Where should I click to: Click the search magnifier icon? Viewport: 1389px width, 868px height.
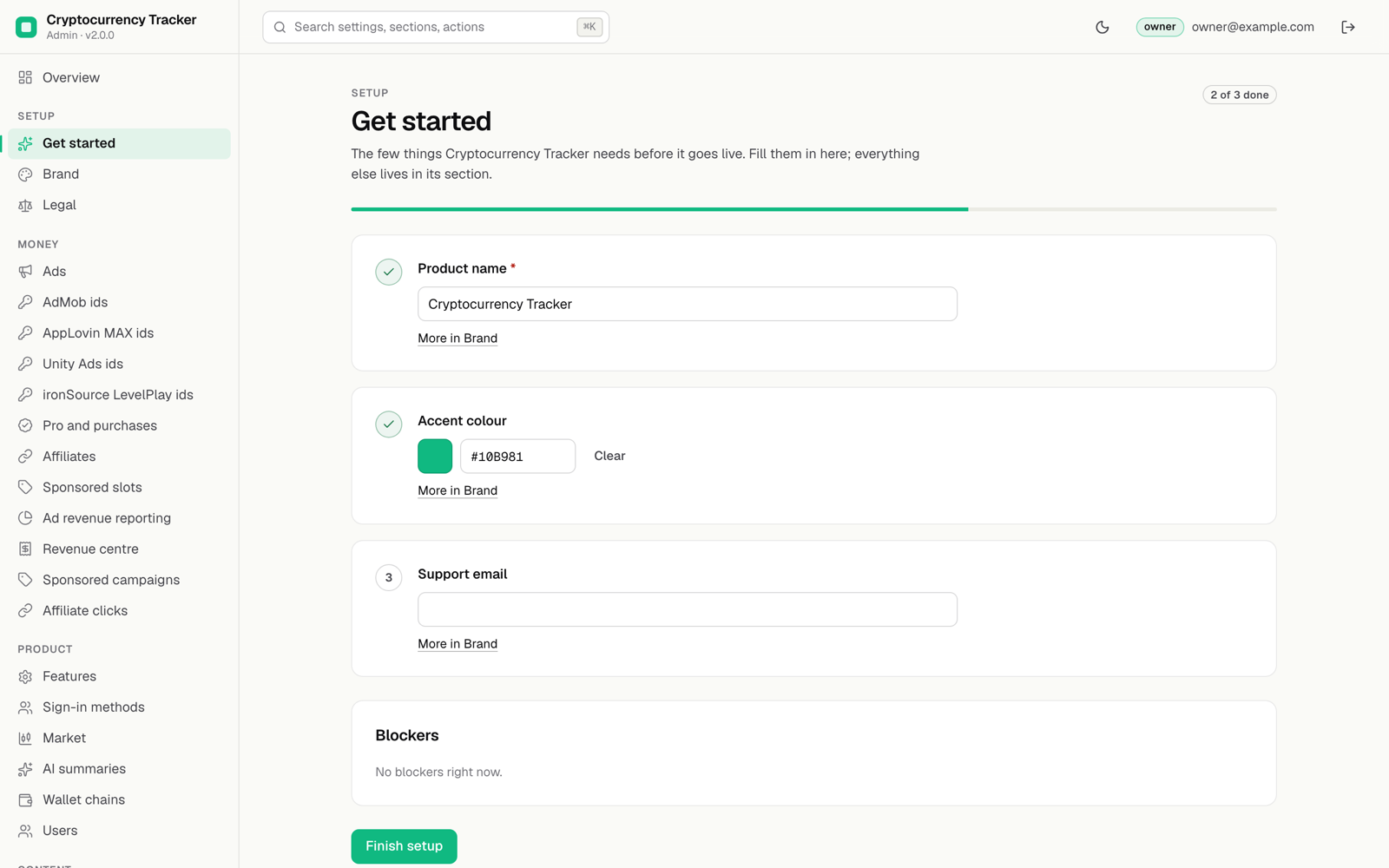click(x=280, y=27)
